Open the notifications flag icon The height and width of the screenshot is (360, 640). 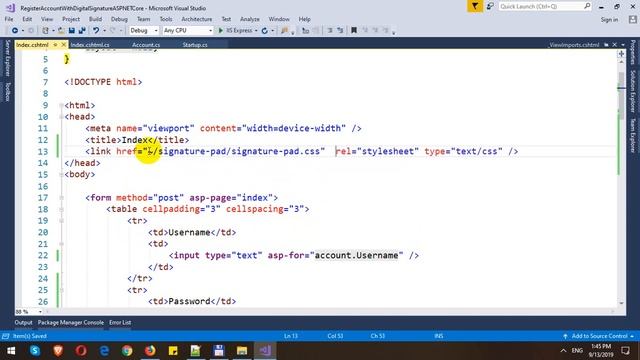(475, 6)
